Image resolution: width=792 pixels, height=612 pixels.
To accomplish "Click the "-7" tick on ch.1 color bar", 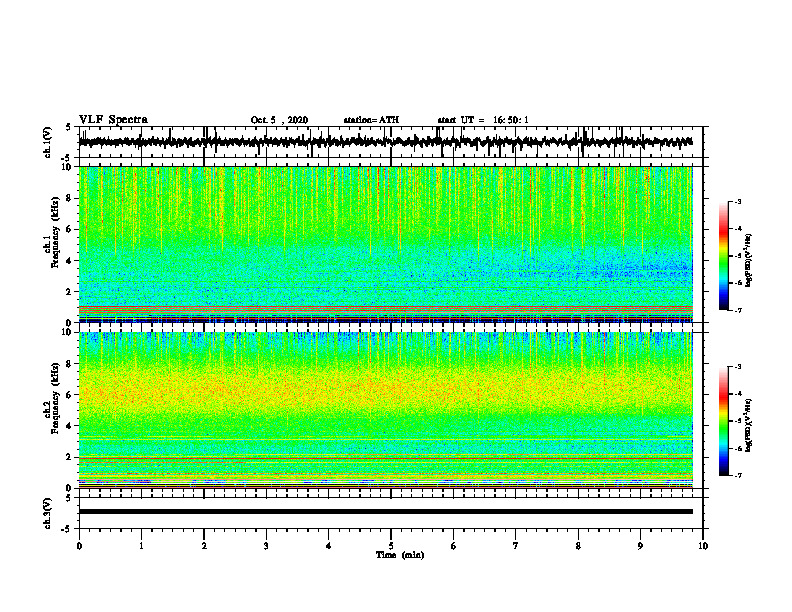I will pos(738,310).
